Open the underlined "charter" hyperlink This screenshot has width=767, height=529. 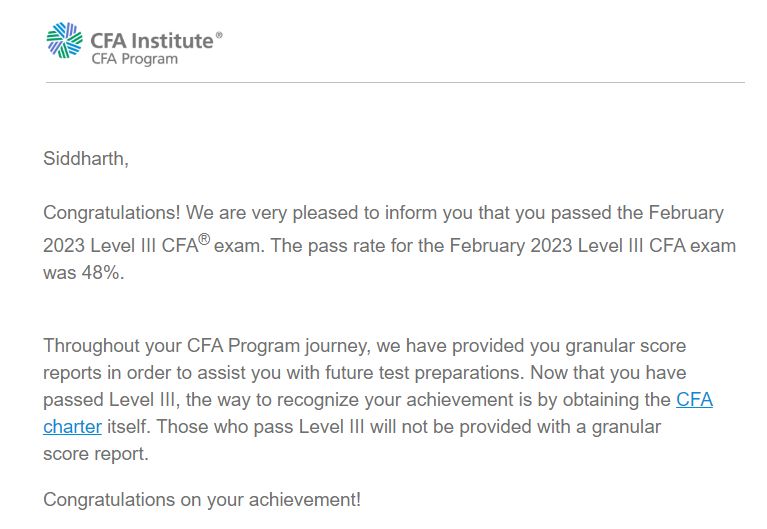72,427
